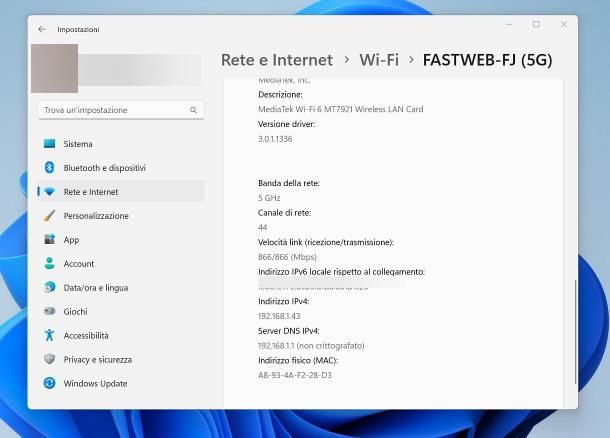
Task: Click the Giochi controller icon
Action: [49, 311]
